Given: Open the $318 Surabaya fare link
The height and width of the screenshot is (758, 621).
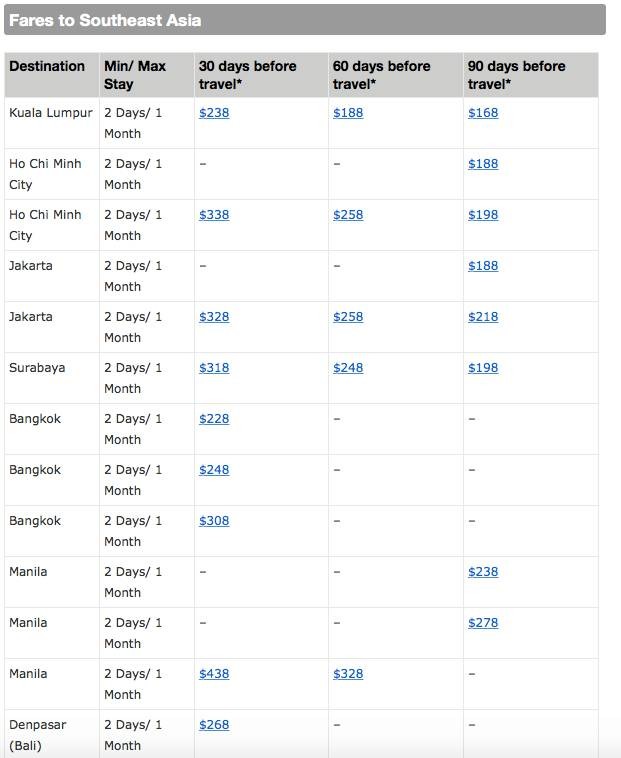Looking at the screenshot, I should click(x=214, y=368).
